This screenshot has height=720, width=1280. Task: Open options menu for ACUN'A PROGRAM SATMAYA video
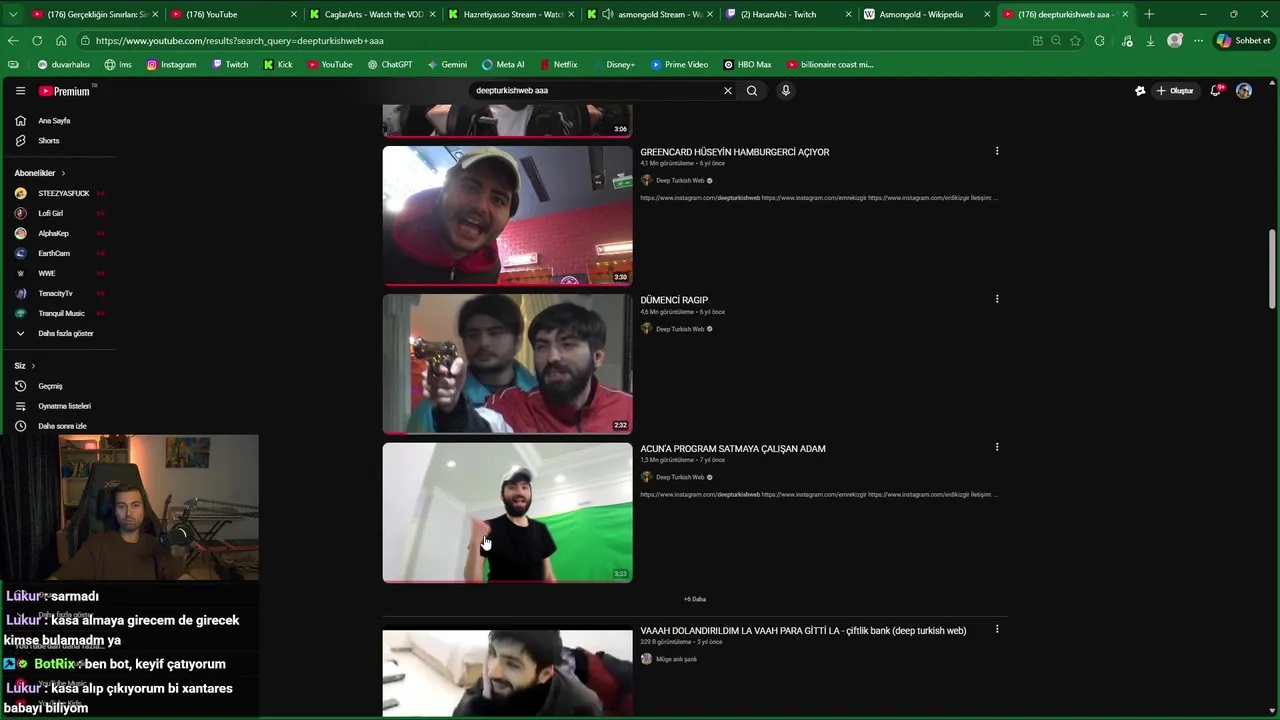(x=997, y=447)
